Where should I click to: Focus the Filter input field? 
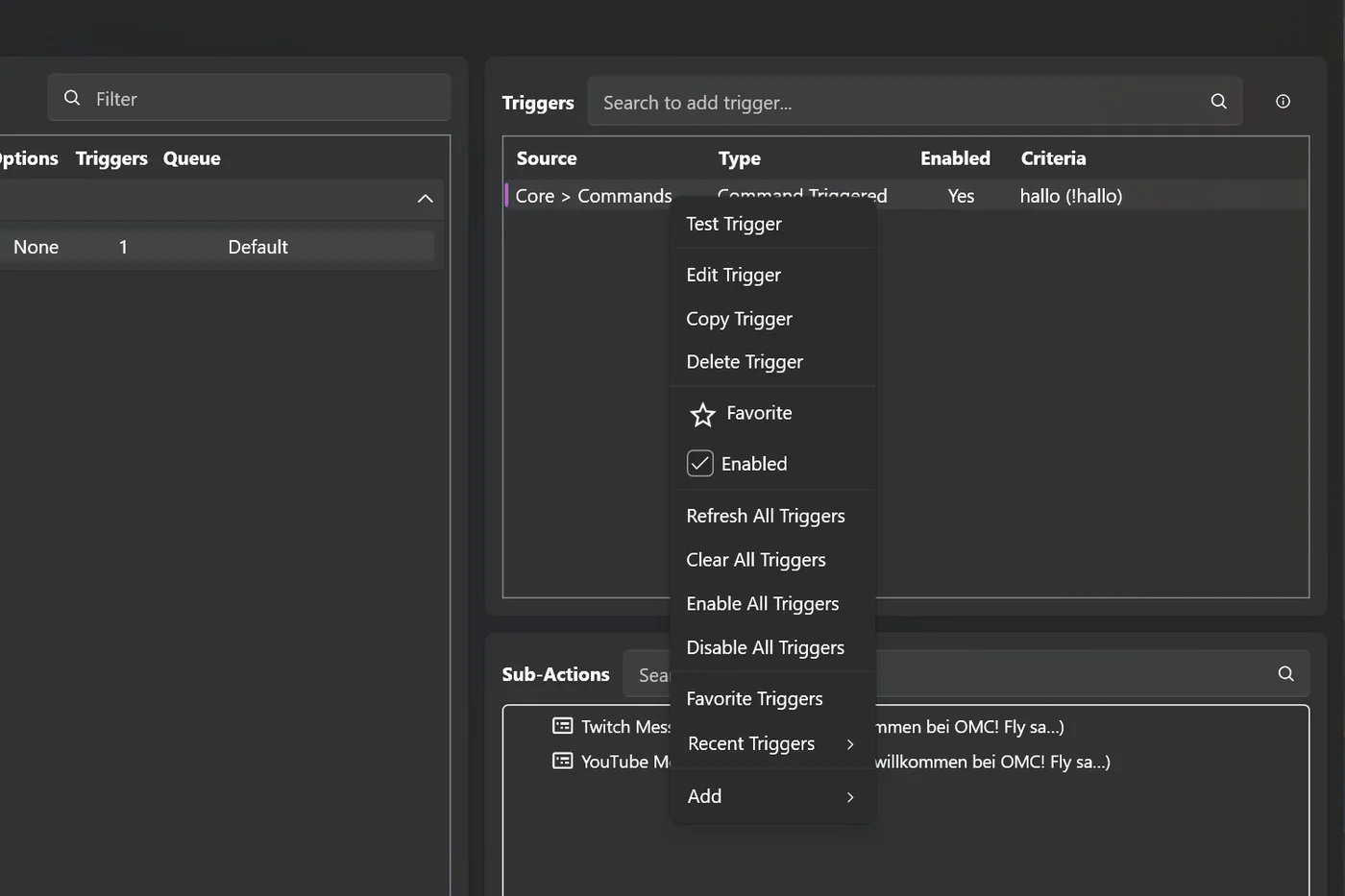coord(249,98)
